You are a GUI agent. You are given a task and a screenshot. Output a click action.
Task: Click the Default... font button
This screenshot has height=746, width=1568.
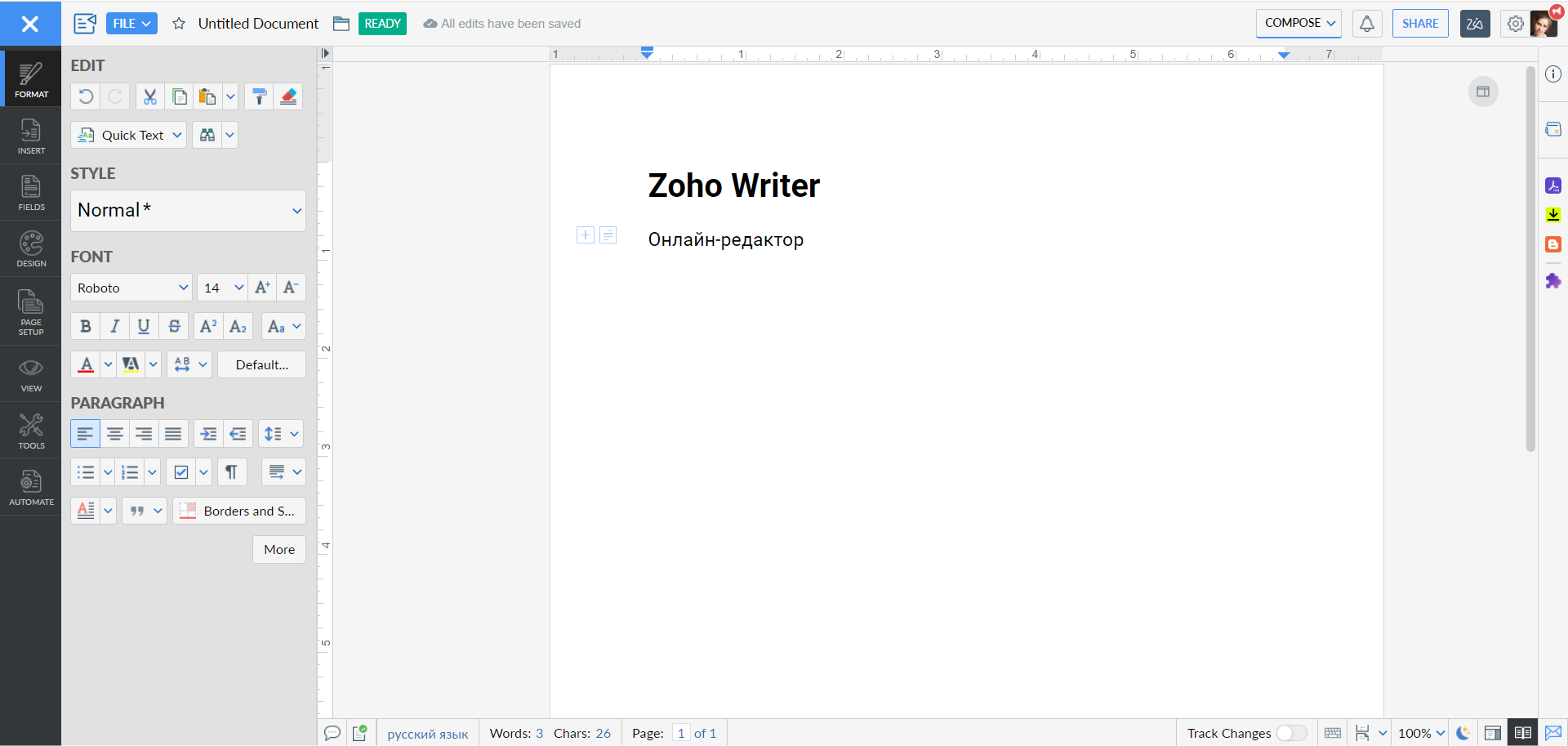261,364
